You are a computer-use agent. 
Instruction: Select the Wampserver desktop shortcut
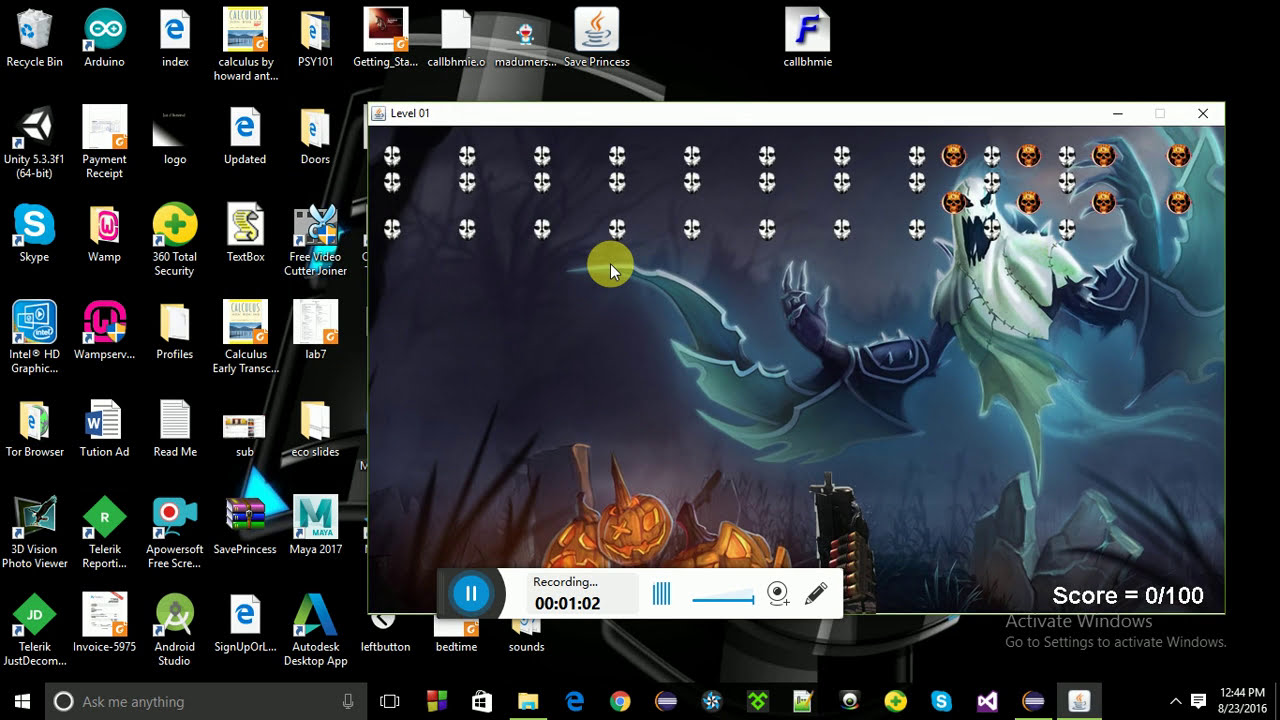click(104, 331)
